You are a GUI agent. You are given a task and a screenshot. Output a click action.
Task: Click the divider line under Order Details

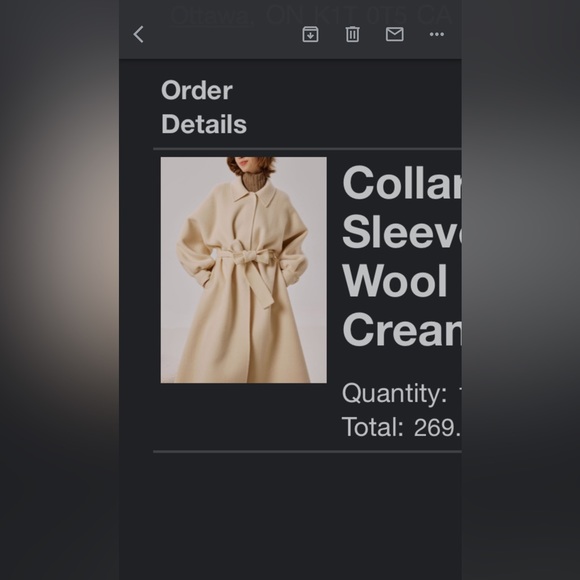click(307, 149)
